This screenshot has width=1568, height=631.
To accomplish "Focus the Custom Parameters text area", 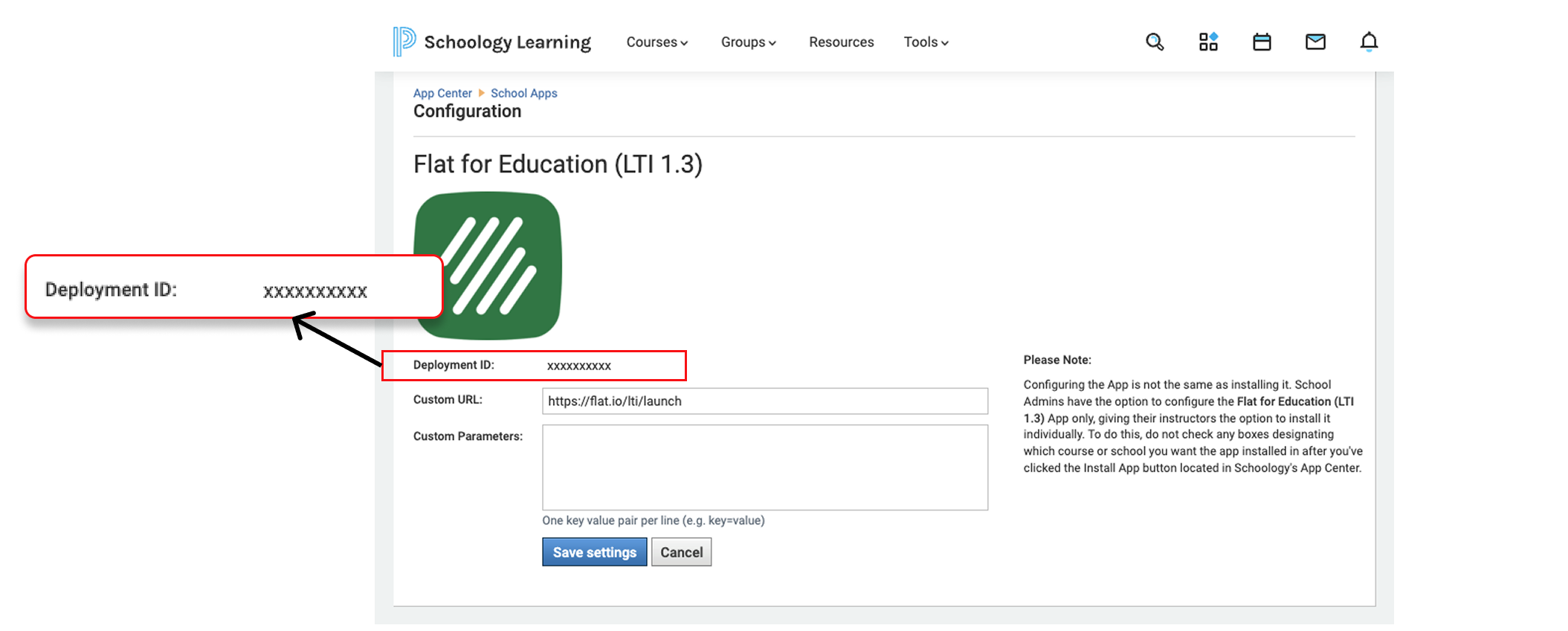I will 765,467.
